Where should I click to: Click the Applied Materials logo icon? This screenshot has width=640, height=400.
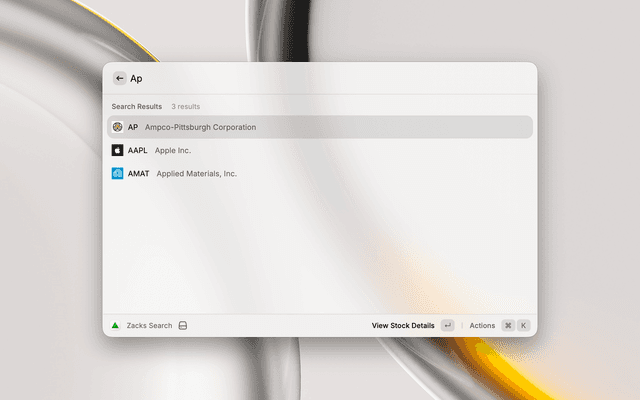[117, 173]
